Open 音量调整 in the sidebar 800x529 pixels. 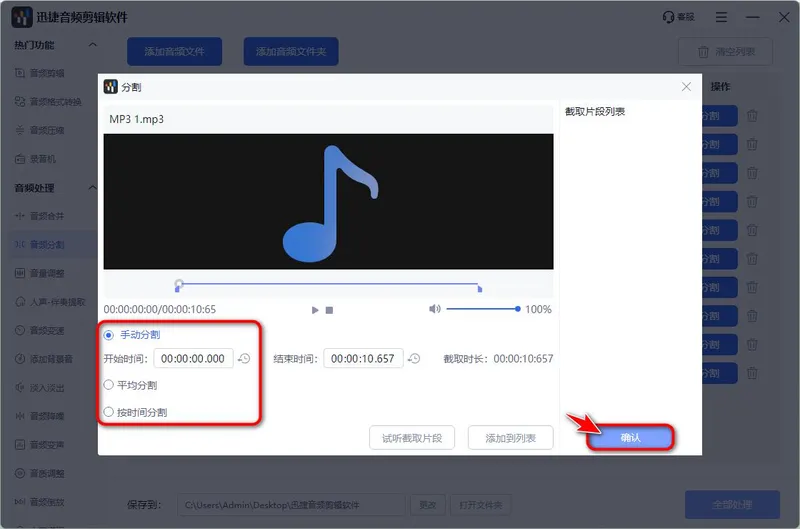click(x=40, y=273)
